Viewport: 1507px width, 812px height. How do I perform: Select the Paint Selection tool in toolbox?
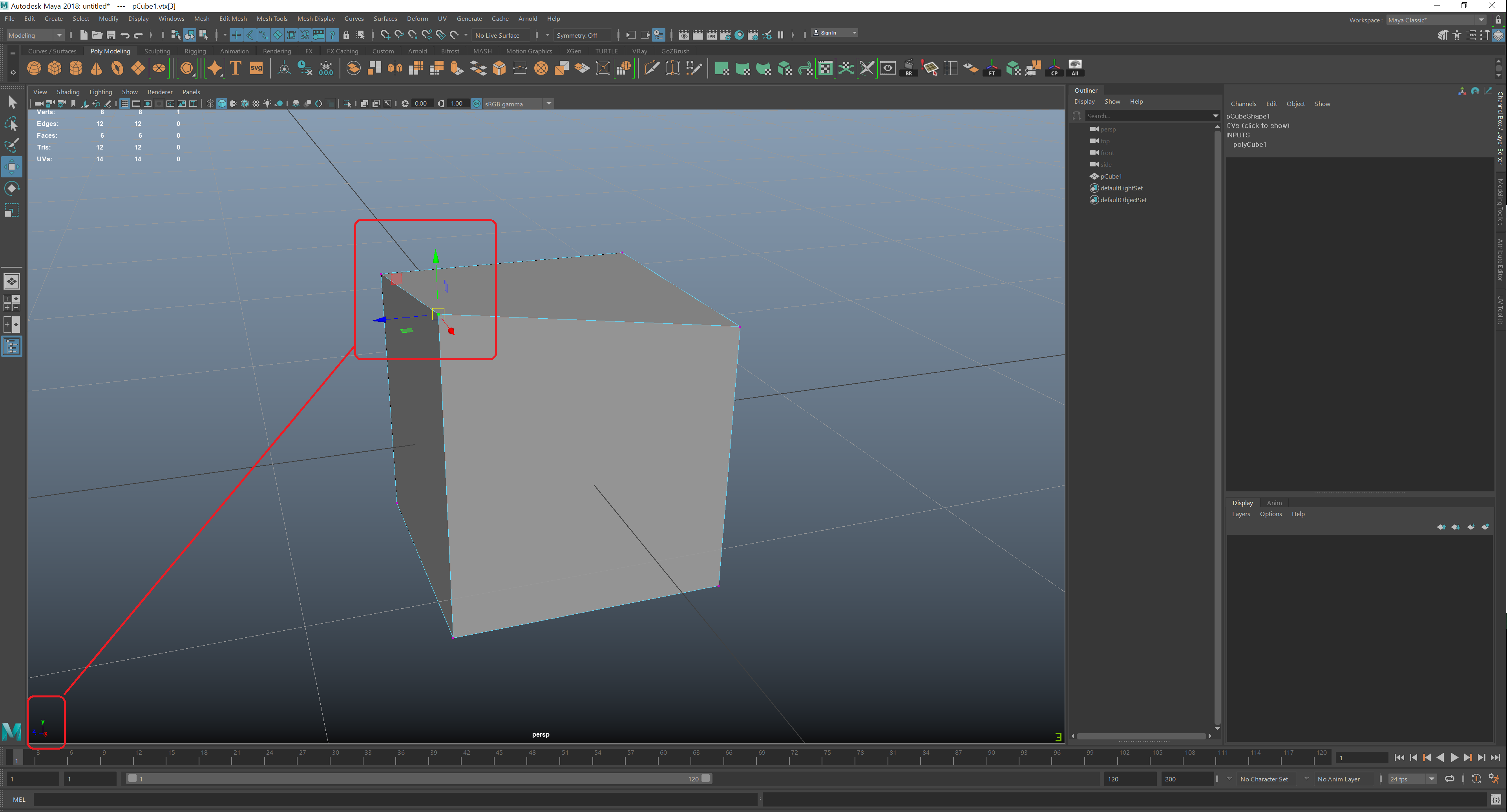(x=12, y=145)
